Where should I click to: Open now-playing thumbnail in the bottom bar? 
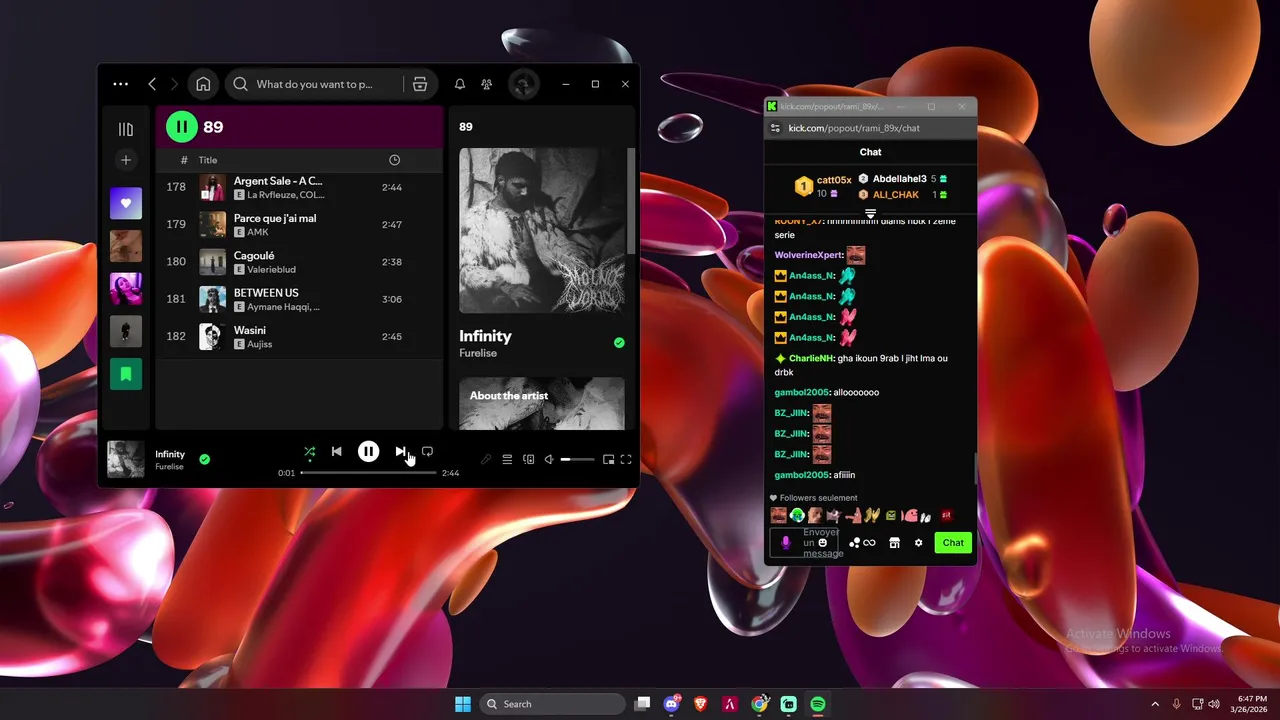pyautogui.click(x=126, y=460)
